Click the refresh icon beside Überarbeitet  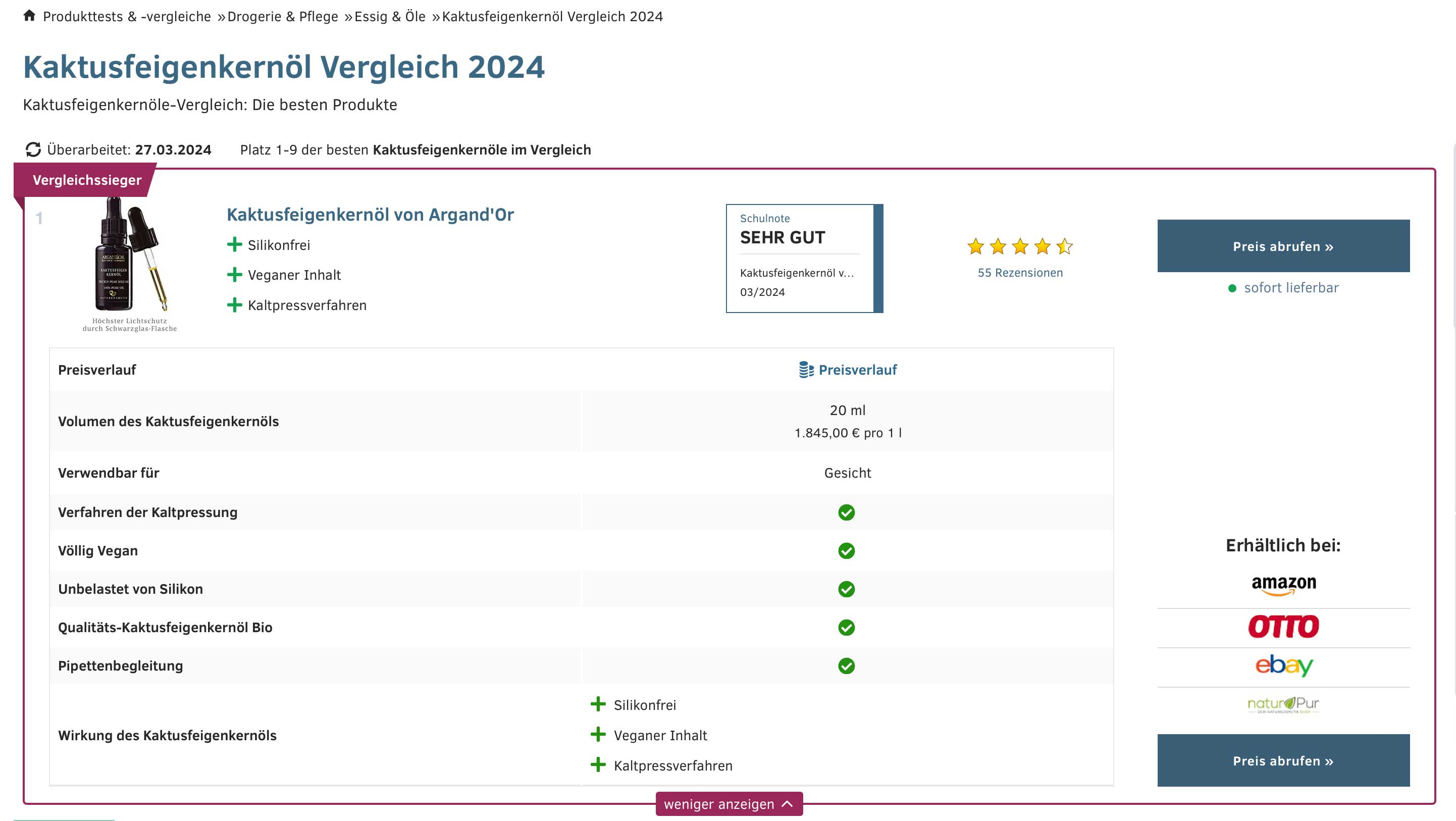[x=33, y=149]
